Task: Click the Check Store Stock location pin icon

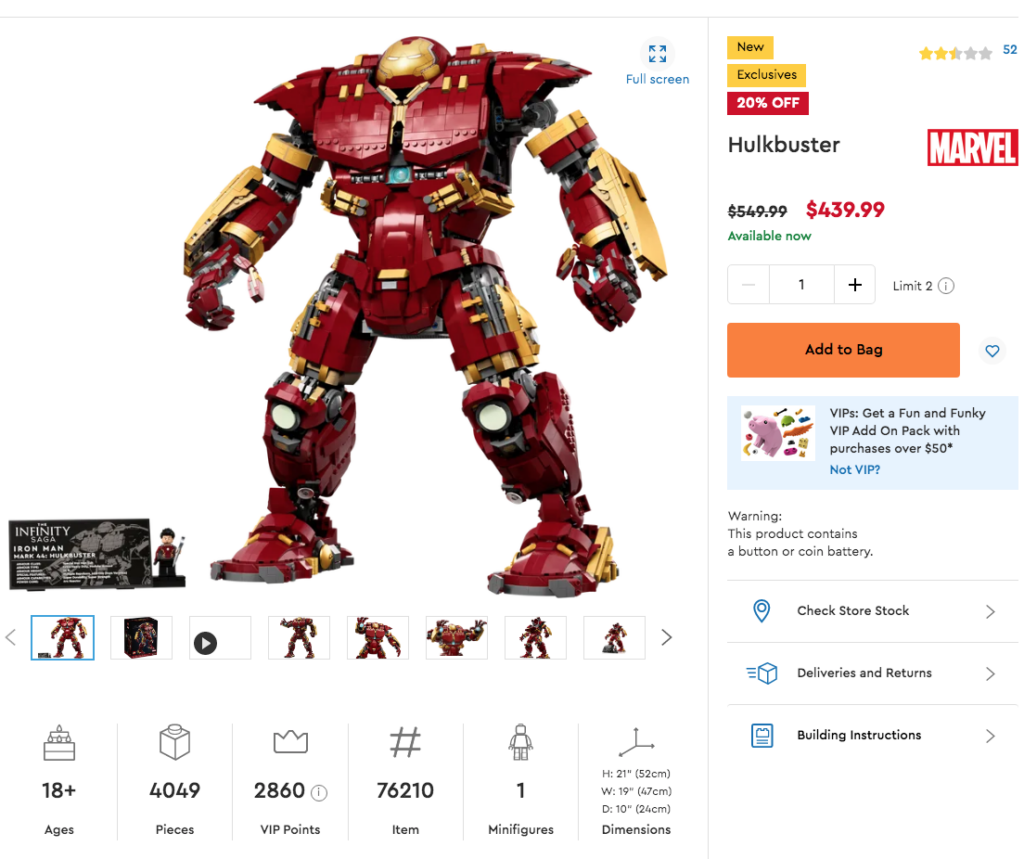Action: 761,610
